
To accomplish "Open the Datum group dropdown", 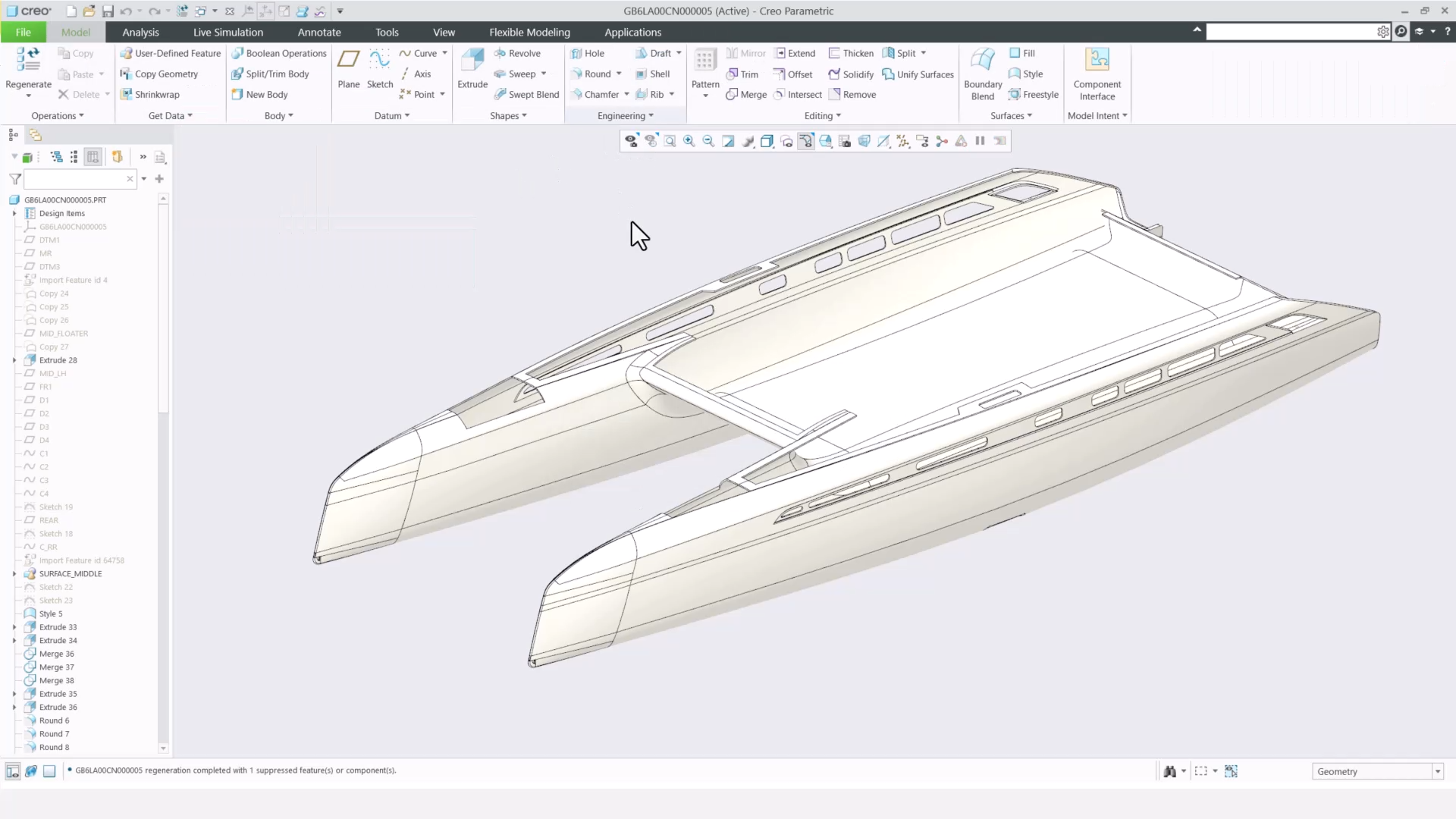I will (392, 115).
